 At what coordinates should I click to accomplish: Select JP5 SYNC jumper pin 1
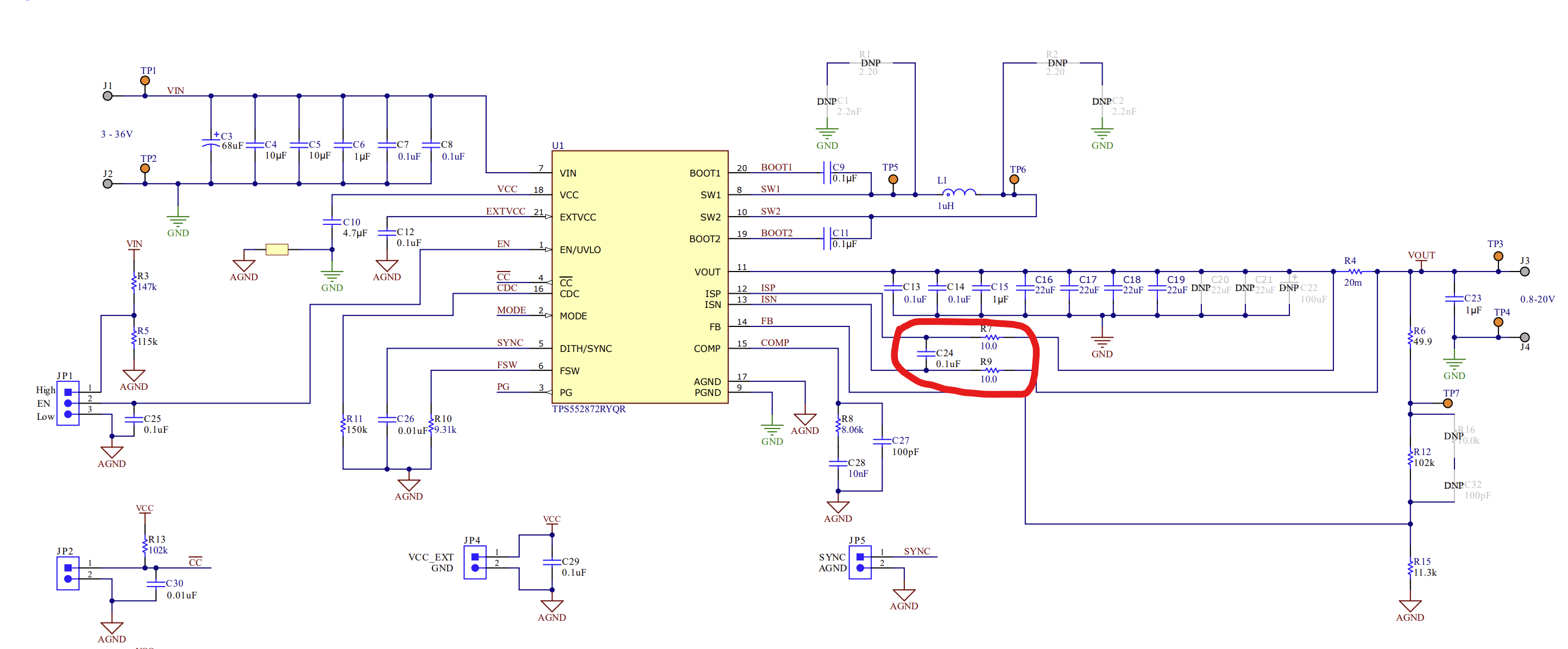(860, 557)
